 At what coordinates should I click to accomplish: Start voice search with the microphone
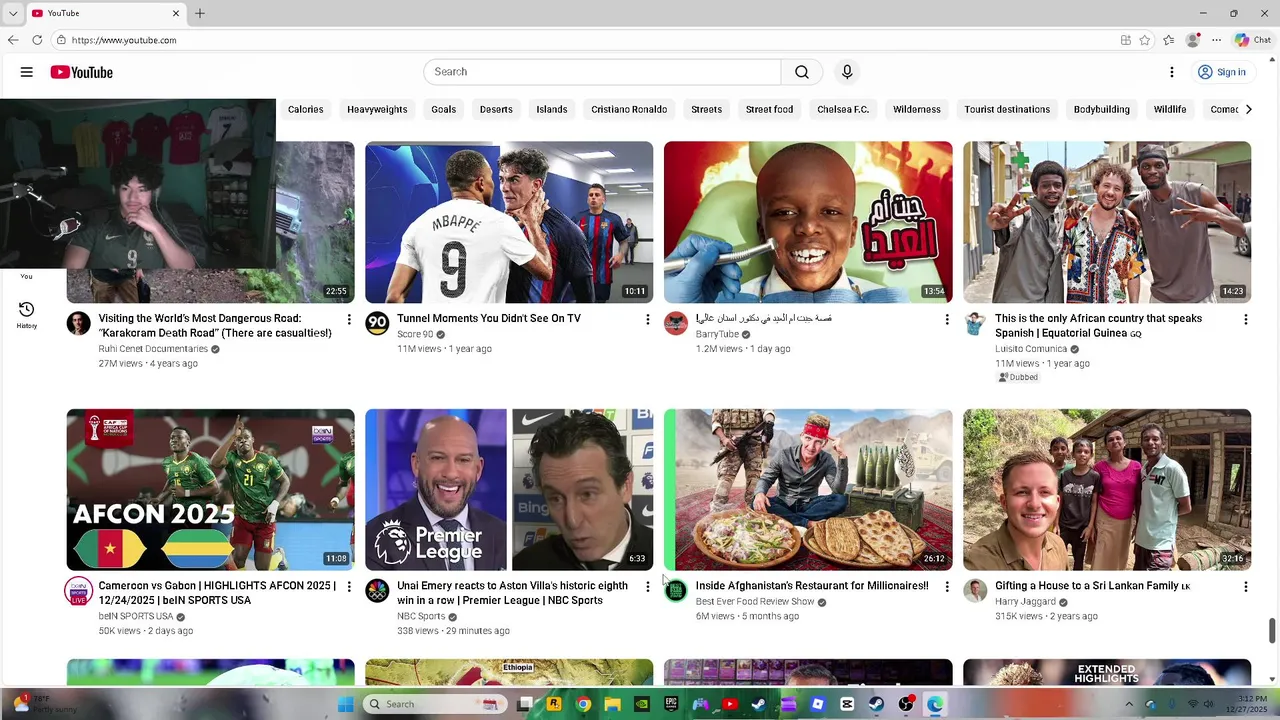(847, 72)
